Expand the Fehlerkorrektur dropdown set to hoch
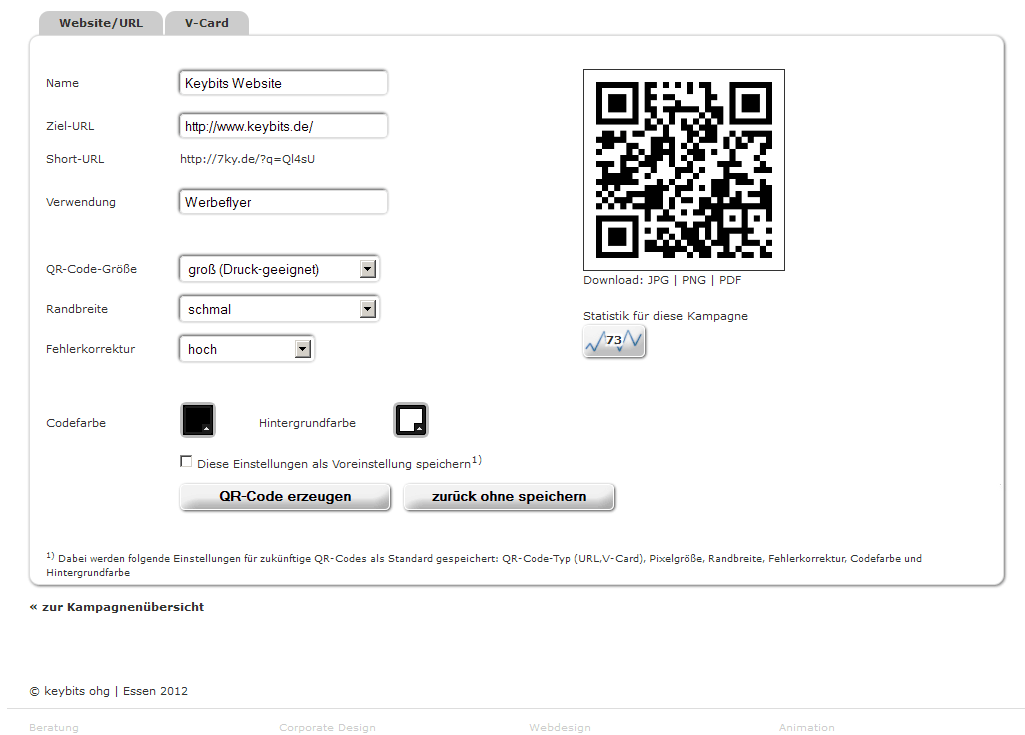Viewport: 1025px width, 735px height. (x=302, y=349)
